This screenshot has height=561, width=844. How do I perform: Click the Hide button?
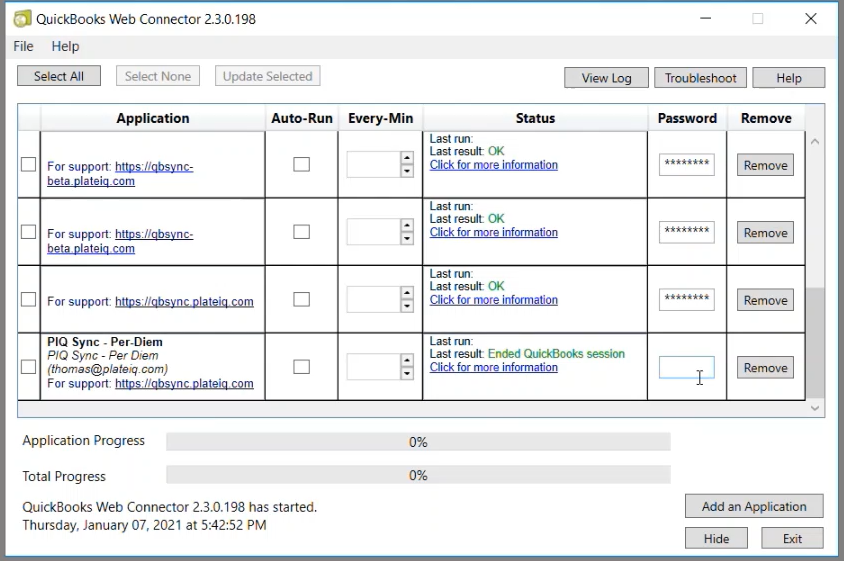pos(716,538)
